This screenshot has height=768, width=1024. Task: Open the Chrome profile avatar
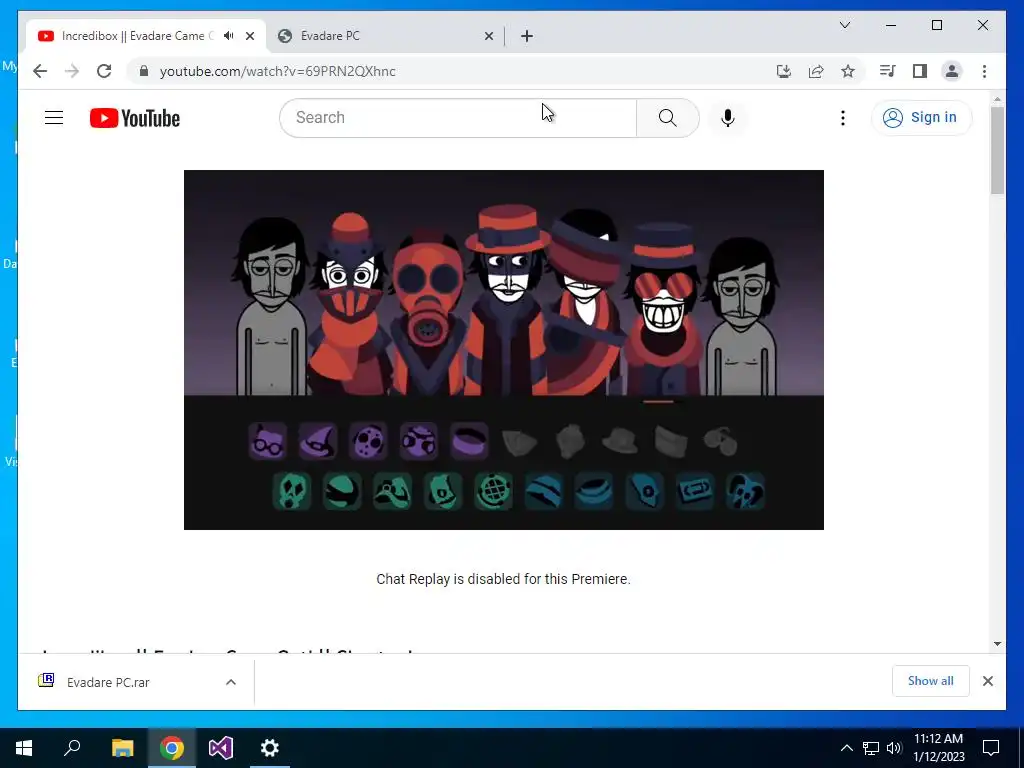pyautogui.click(x=952, y=71)
